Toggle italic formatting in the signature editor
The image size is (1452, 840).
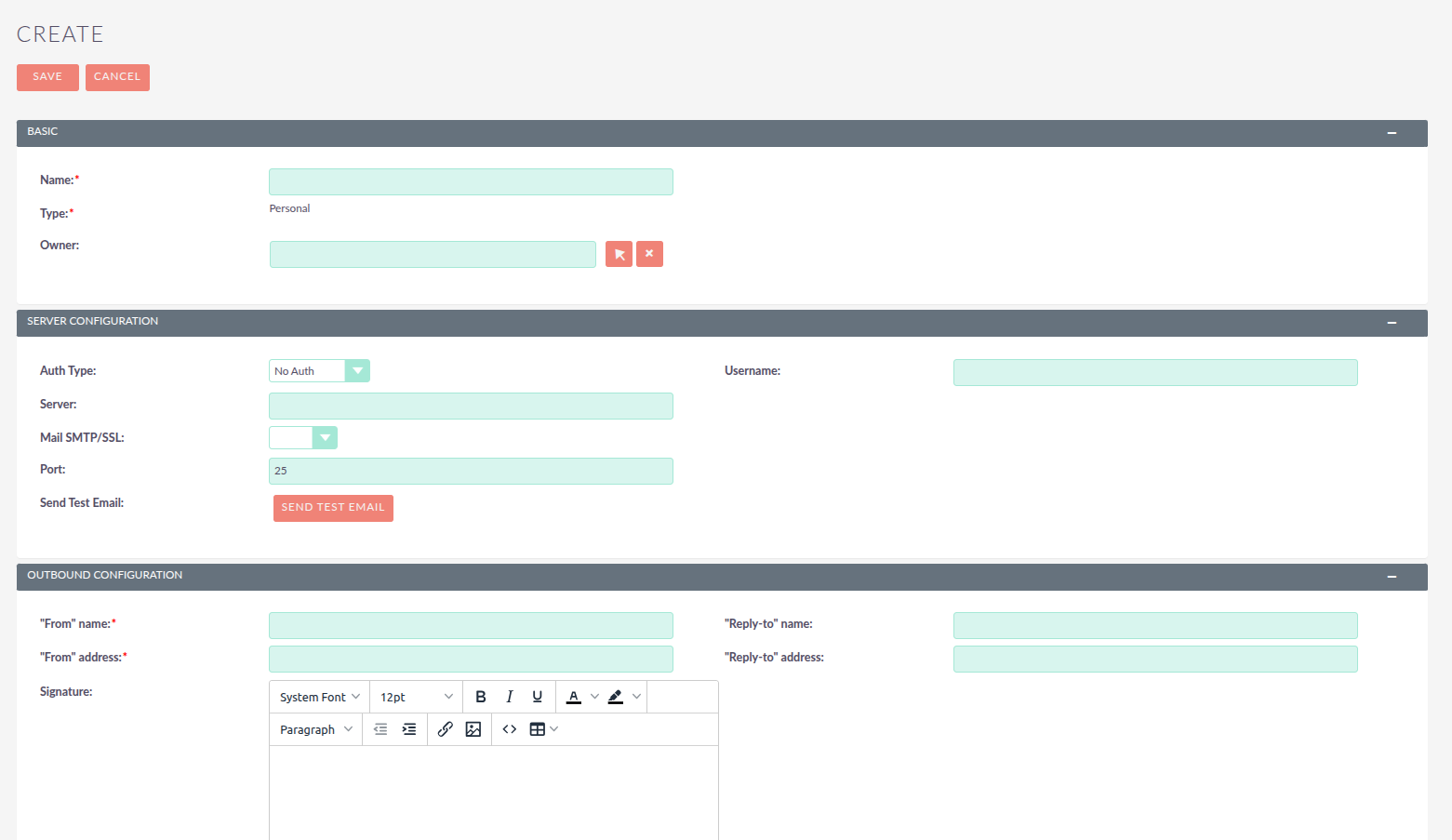coord(509,696)
